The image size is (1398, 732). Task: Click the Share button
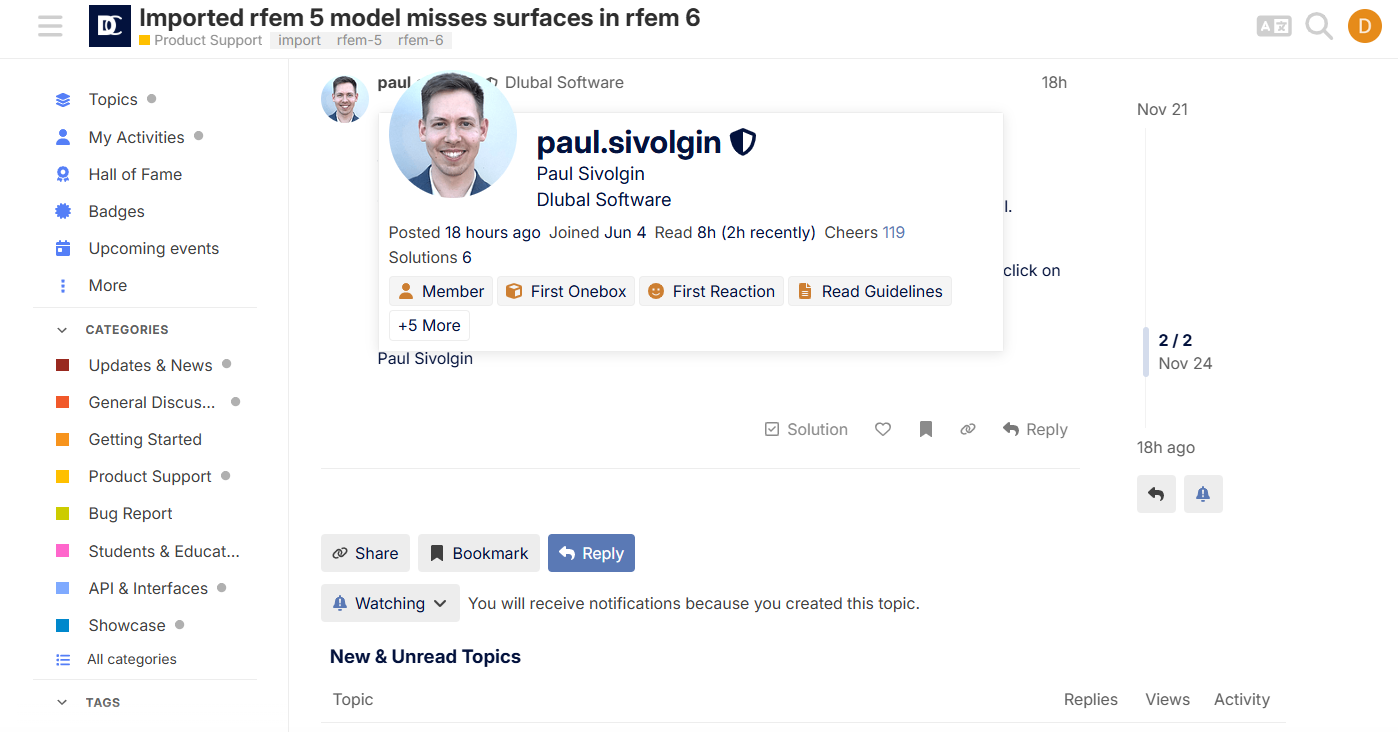pos(365,553)
